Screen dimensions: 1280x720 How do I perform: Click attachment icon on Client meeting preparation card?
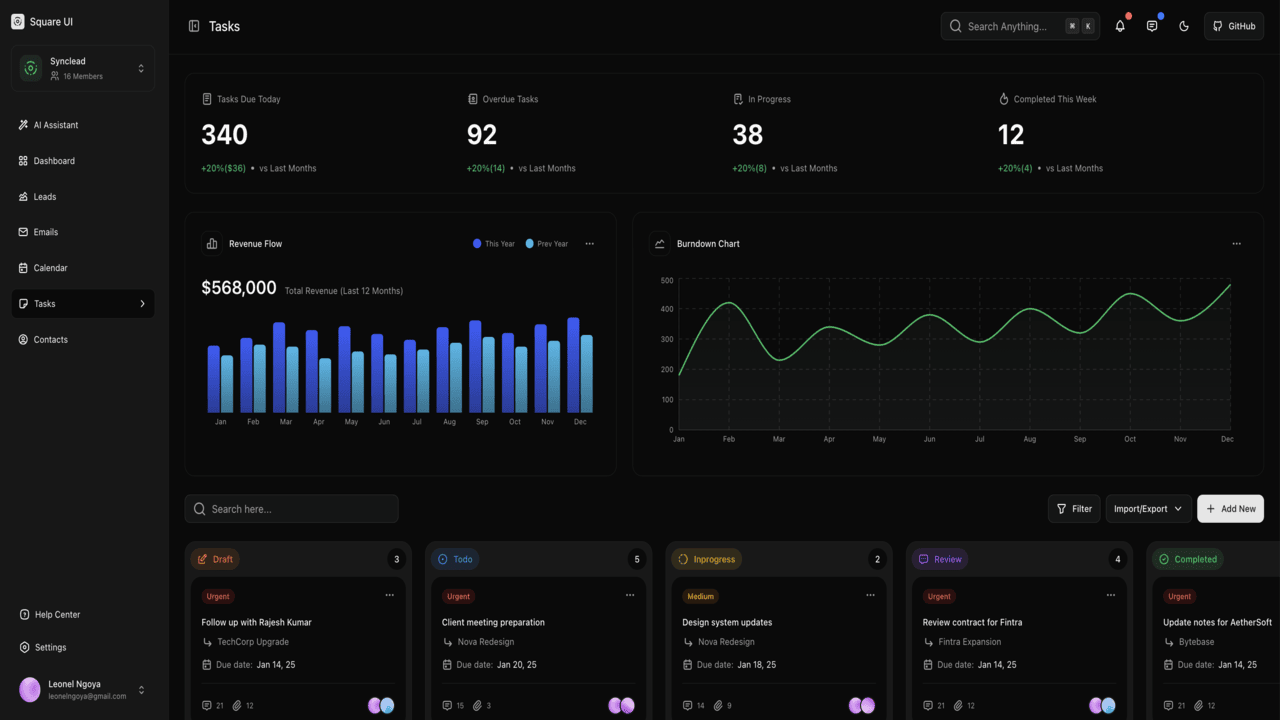477,706
